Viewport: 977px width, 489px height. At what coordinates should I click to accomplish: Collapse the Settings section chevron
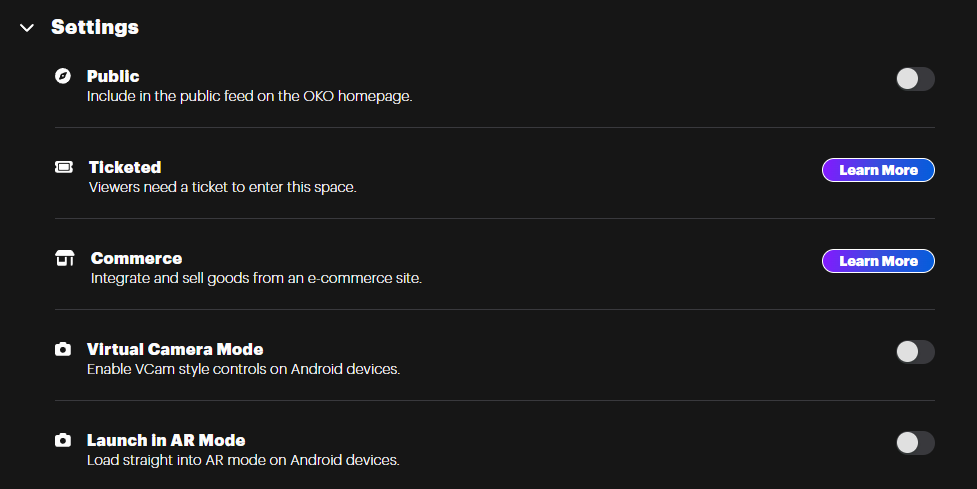pyautogui.click(x=27, y=28)
